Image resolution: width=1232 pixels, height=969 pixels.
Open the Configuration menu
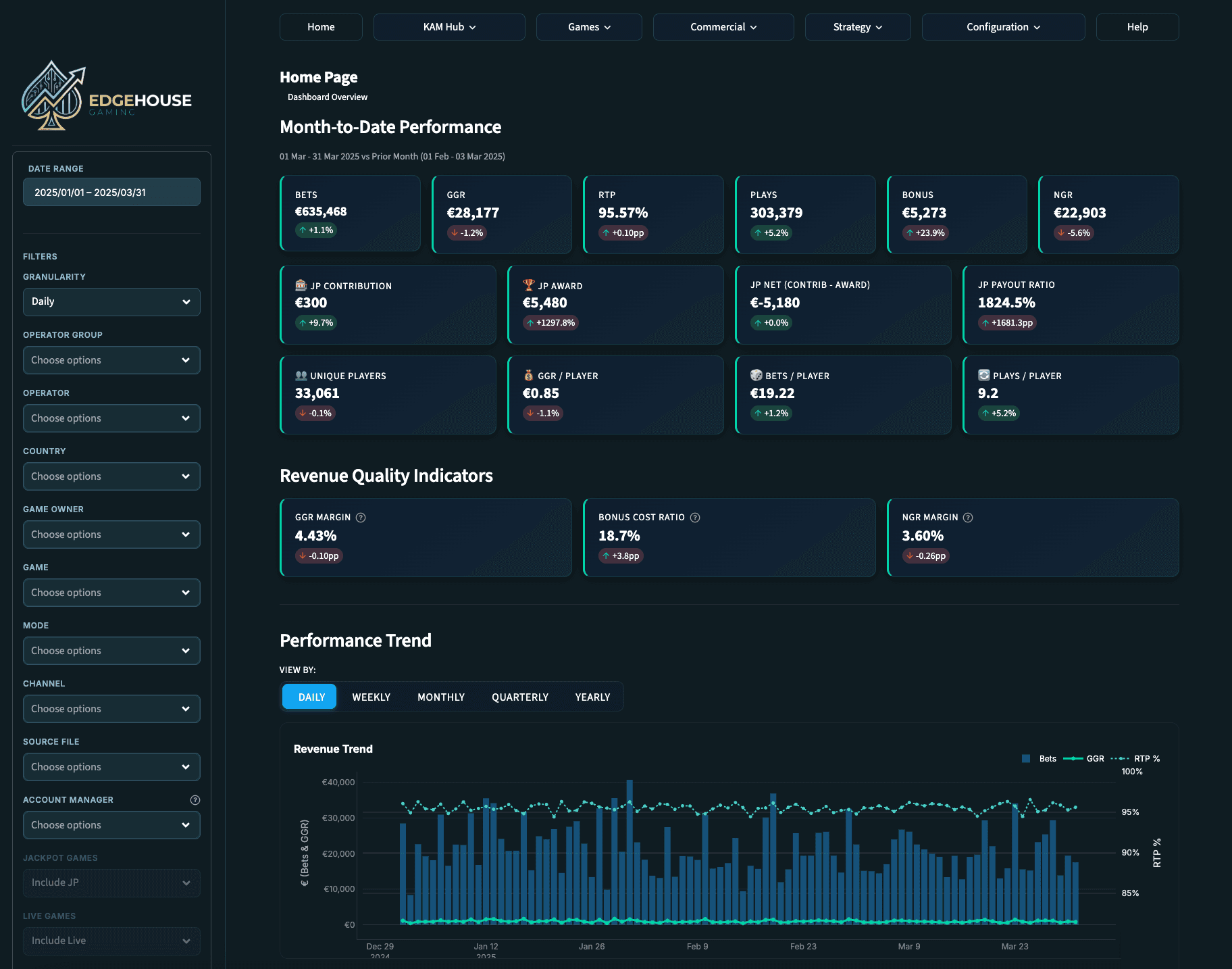pyautogui.click(x=1002, y=27)
